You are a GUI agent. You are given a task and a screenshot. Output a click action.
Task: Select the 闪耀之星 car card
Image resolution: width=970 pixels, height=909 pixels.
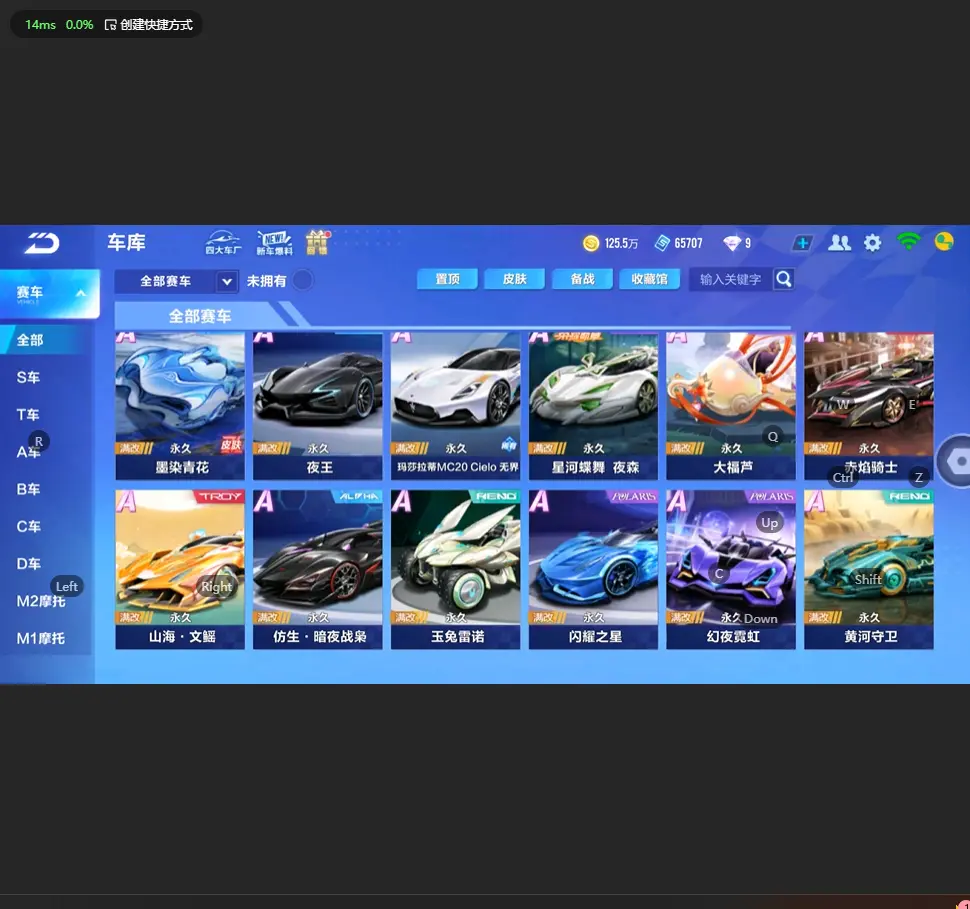pyautogui.click(x=593, y=569)
